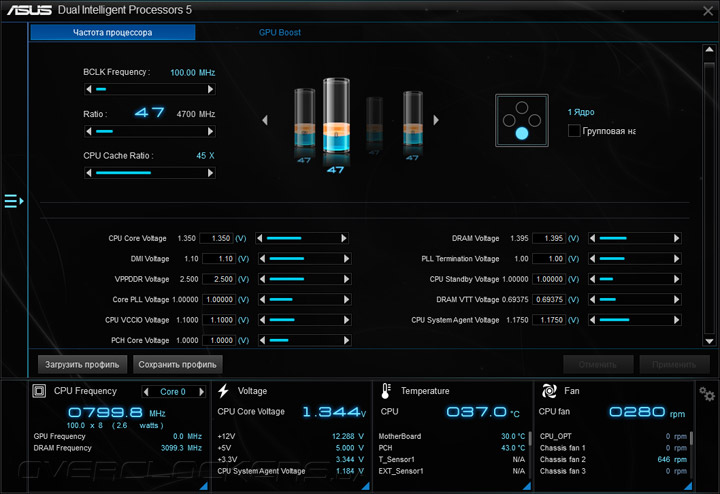Click the Voltage lightning bolt icon

pyautogui.click(x=223, y=391)
